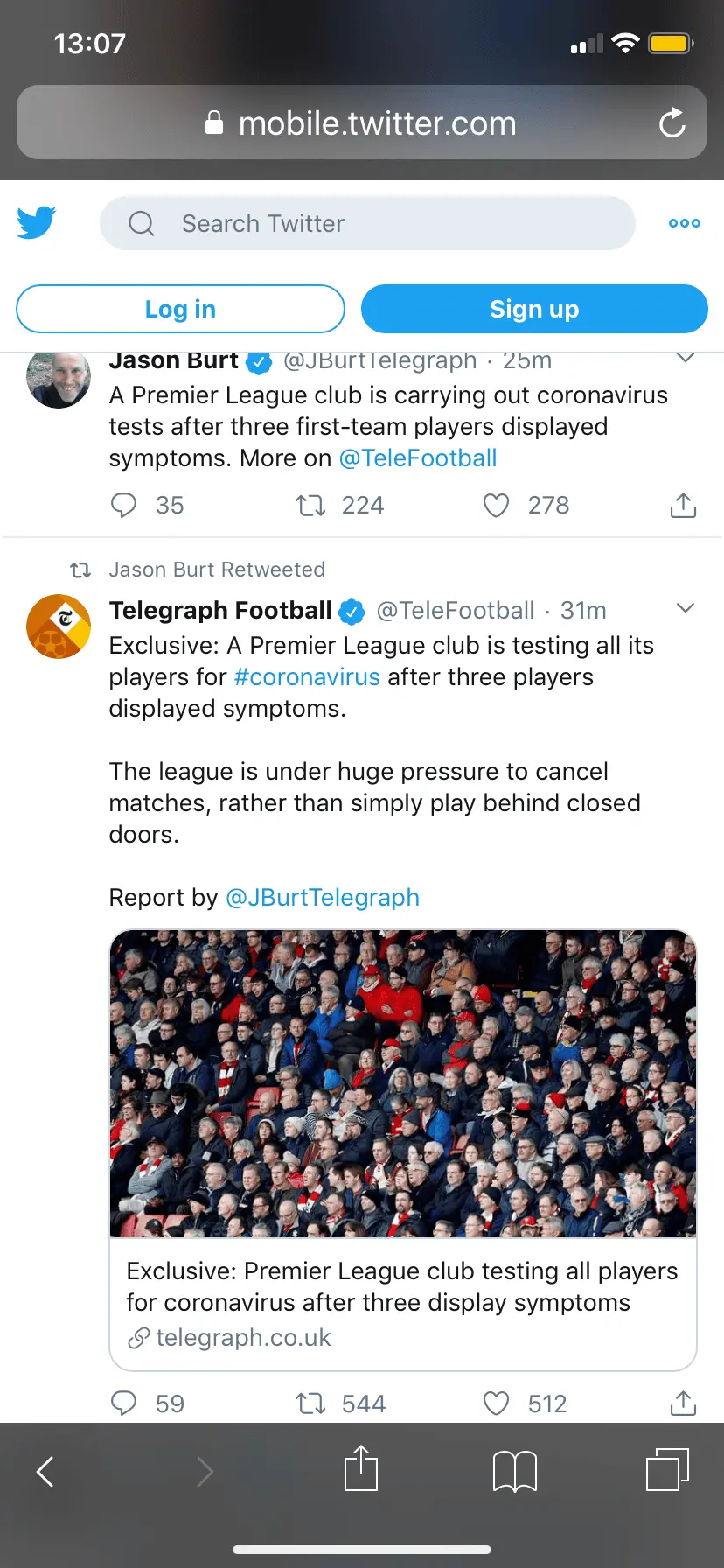The height and width of the screenshot is (1568, 724).
Task: Retweet Jason Burt's coronavirus tests tweet
Action: 310,505
